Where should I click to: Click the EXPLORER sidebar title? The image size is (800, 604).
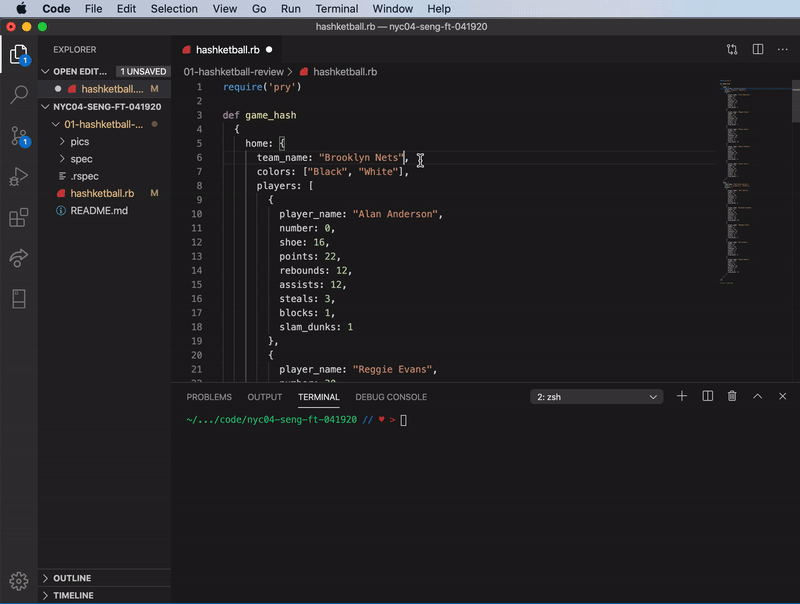(x=74, y=49)
